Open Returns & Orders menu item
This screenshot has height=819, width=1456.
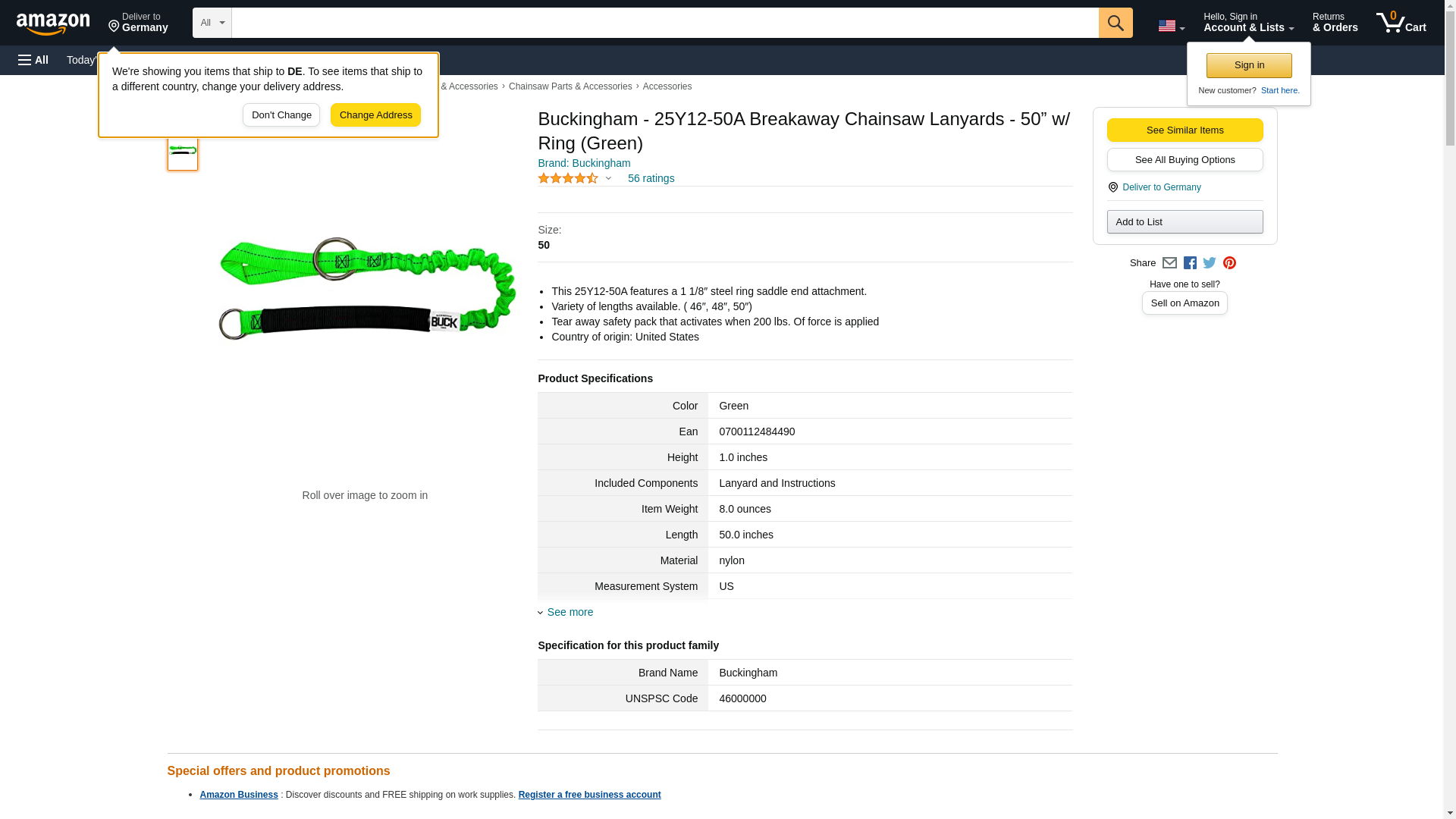[1335, 23]
